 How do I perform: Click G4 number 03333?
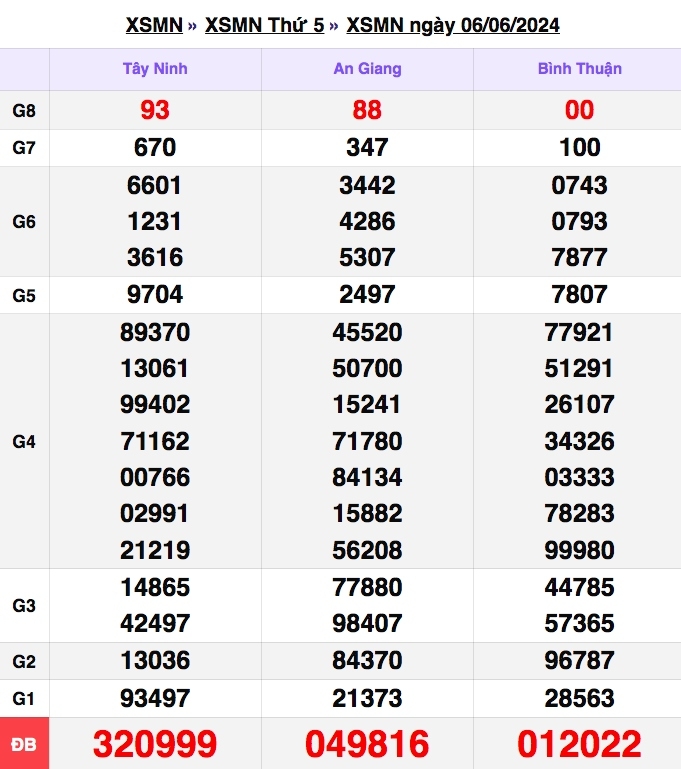point(580,477)
